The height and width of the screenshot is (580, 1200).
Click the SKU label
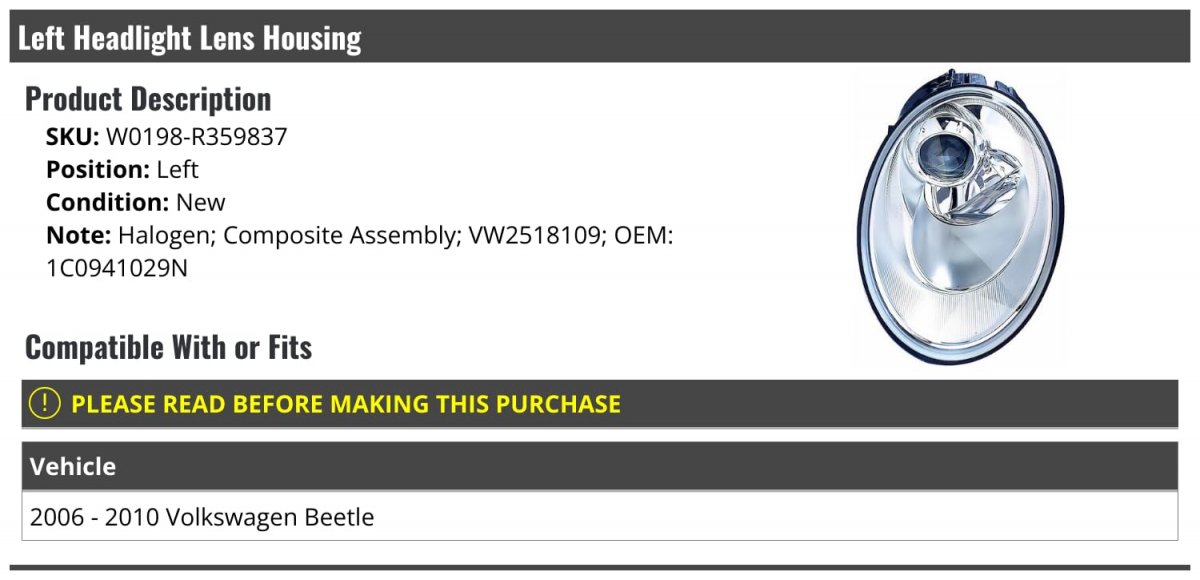pos(72,137)
